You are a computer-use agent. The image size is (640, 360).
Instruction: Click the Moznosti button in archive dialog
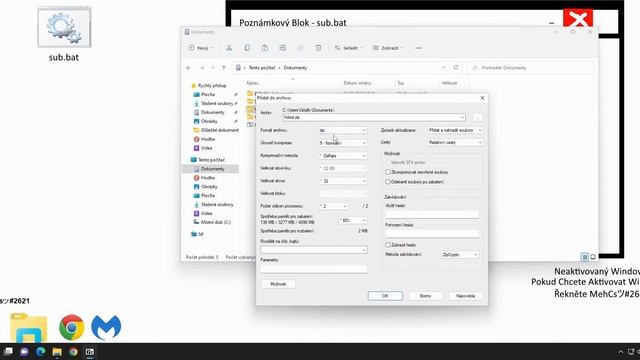coord(278,284)
